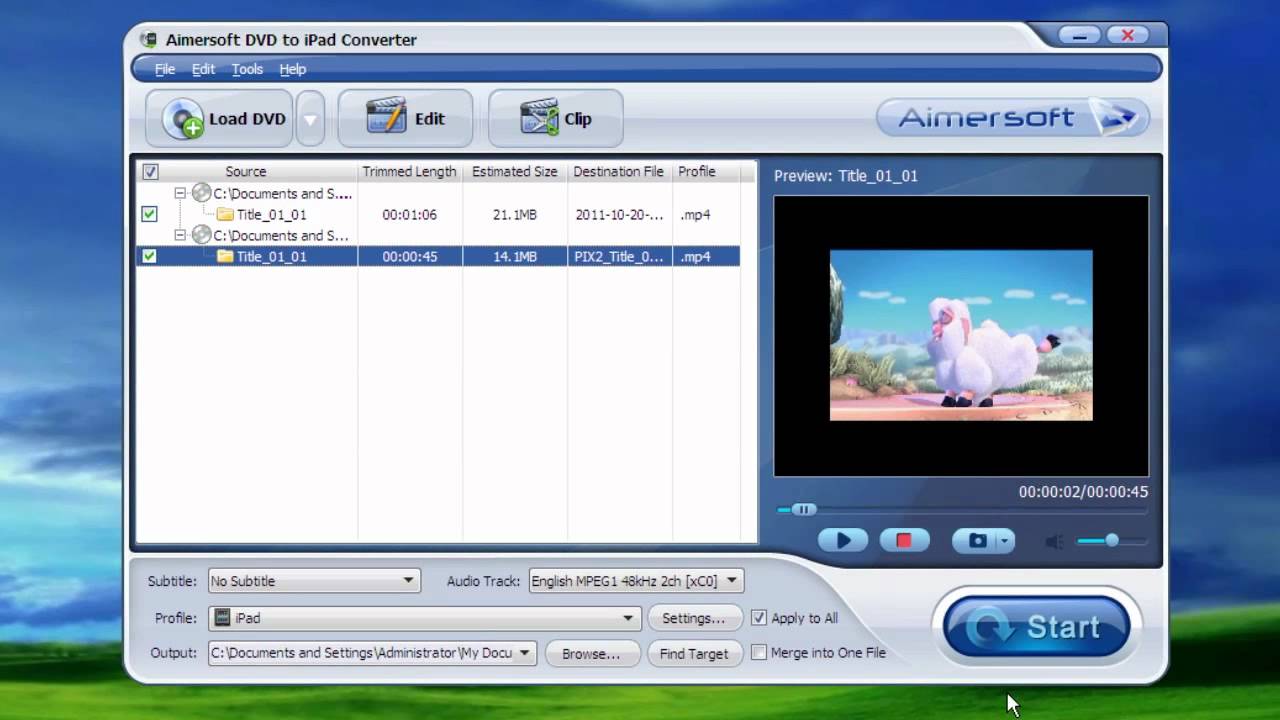Click folder icon of highlighted Title_01_01

click(x=225, y=256)
